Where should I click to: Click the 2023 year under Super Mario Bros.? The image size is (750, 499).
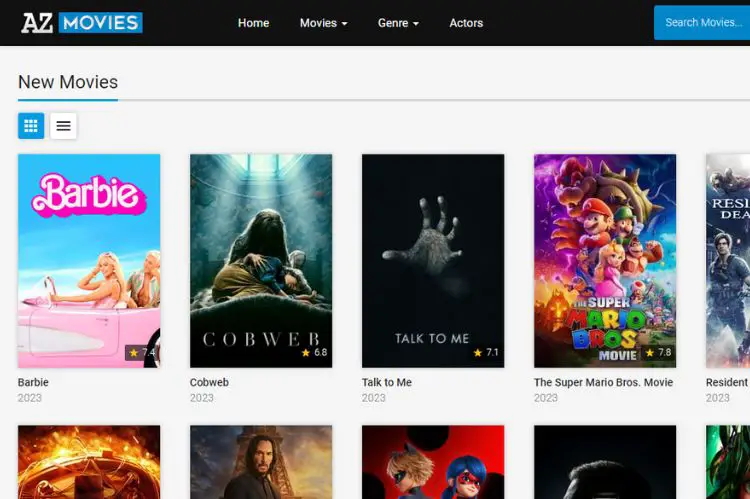(546, 398)
